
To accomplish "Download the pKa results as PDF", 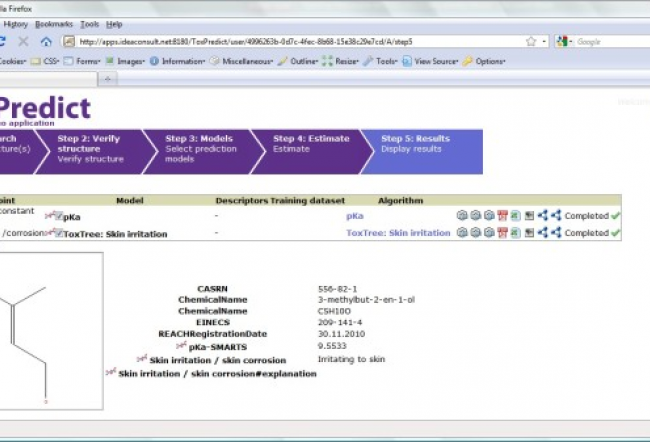I will pos(502,215).
